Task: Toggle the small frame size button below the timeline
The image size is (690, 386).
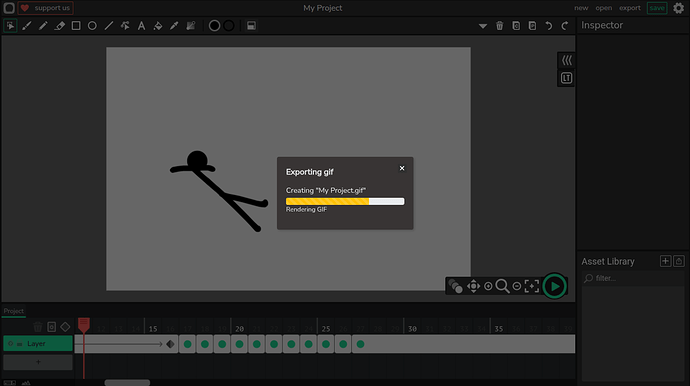Action: click(x=9, y=383)
